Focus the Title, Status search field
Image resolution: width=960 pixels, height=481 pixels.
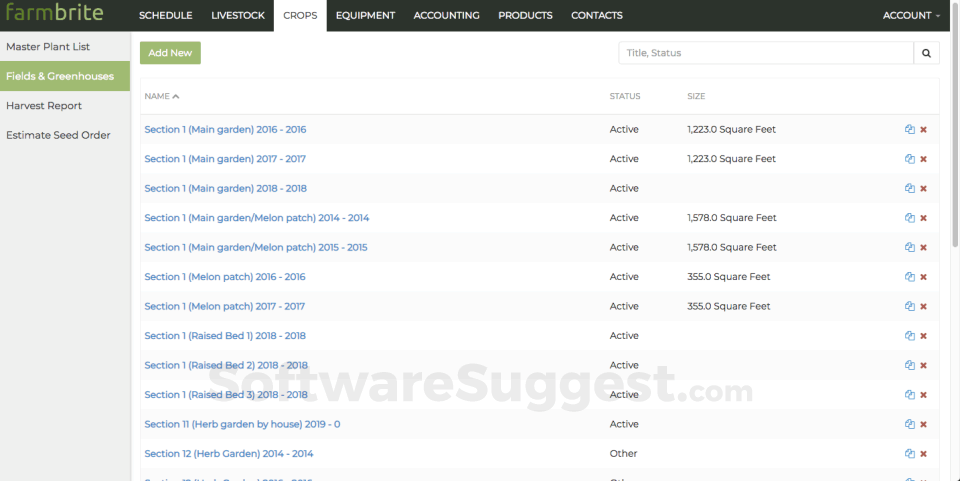(766, 53)
